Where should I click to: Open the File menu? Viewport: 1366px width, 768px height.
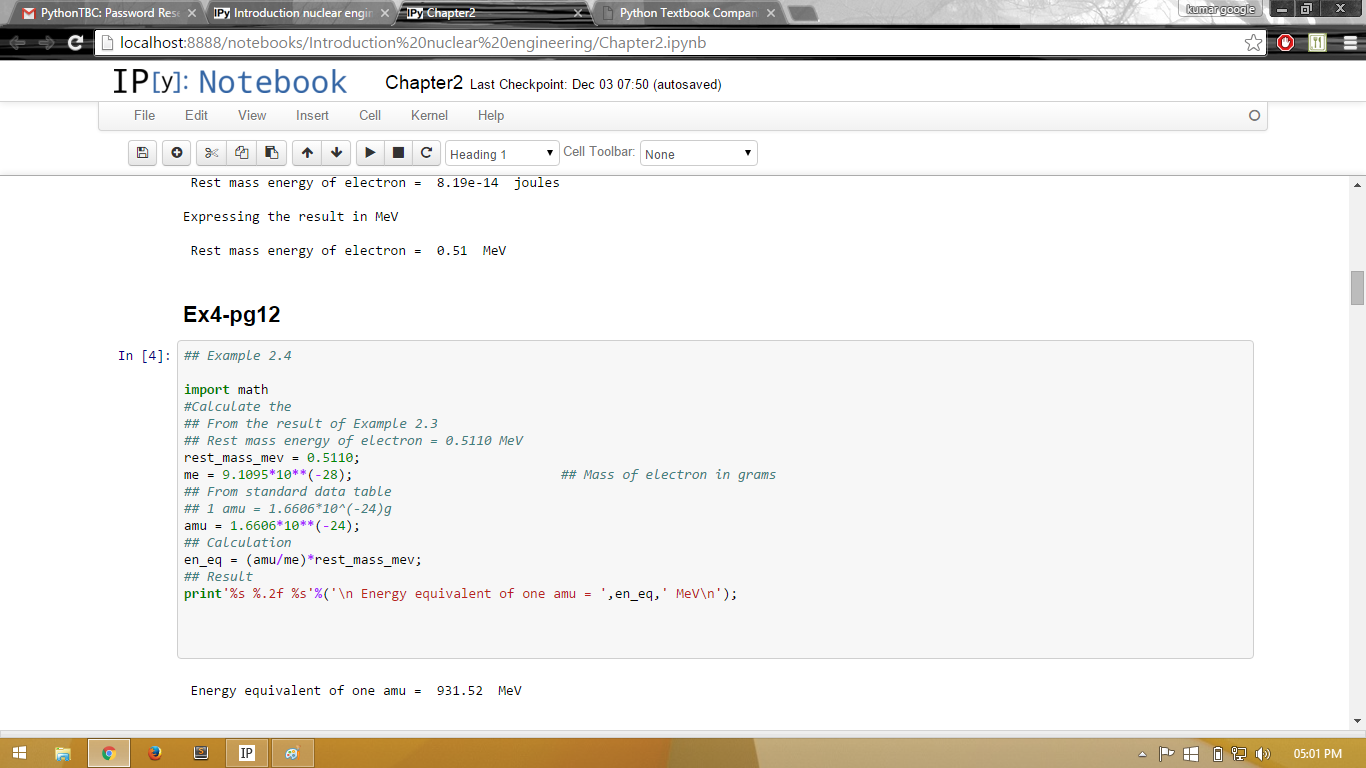[x=144, y=116]
